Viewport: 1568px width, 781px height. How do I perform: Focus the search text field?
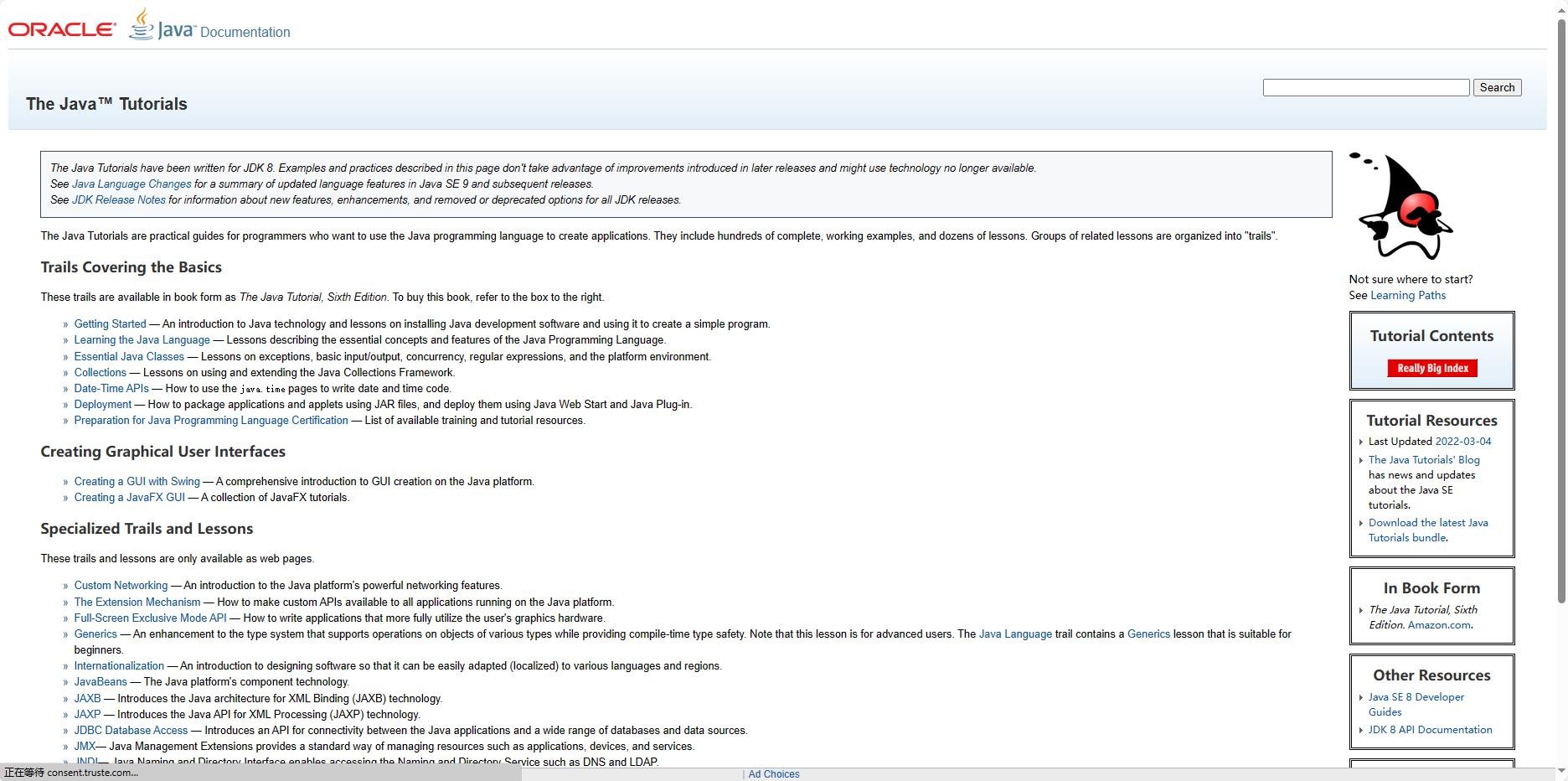point(1365,88)
